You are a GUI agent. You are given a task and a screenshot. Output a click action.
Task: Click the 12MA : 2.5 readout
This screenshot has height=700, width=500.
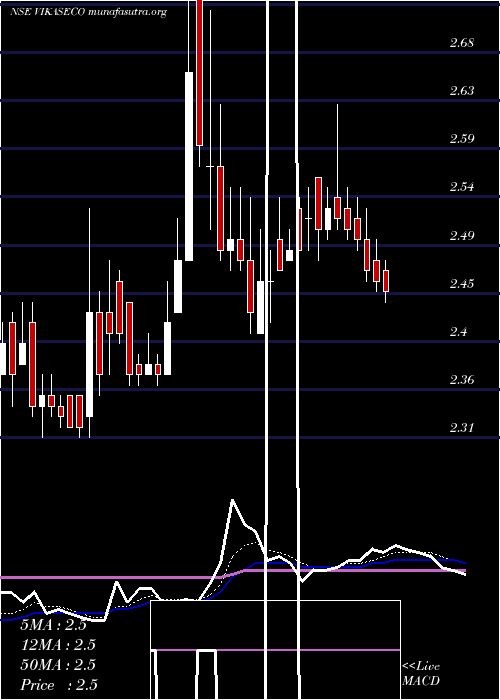pos(58,645)
